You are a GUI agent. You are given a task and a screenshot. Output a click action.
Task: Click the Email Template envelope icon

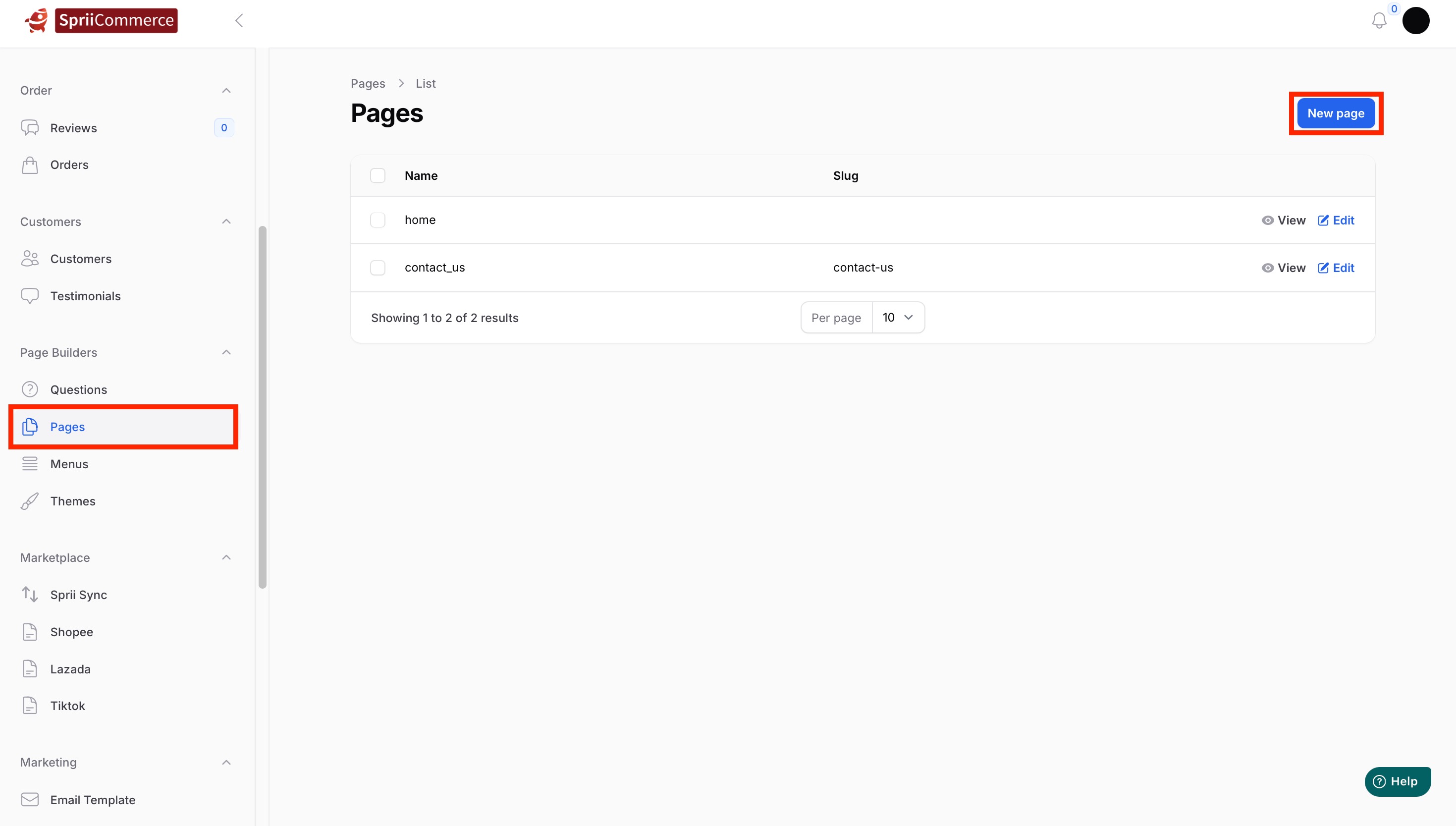(x=30, y=799)
